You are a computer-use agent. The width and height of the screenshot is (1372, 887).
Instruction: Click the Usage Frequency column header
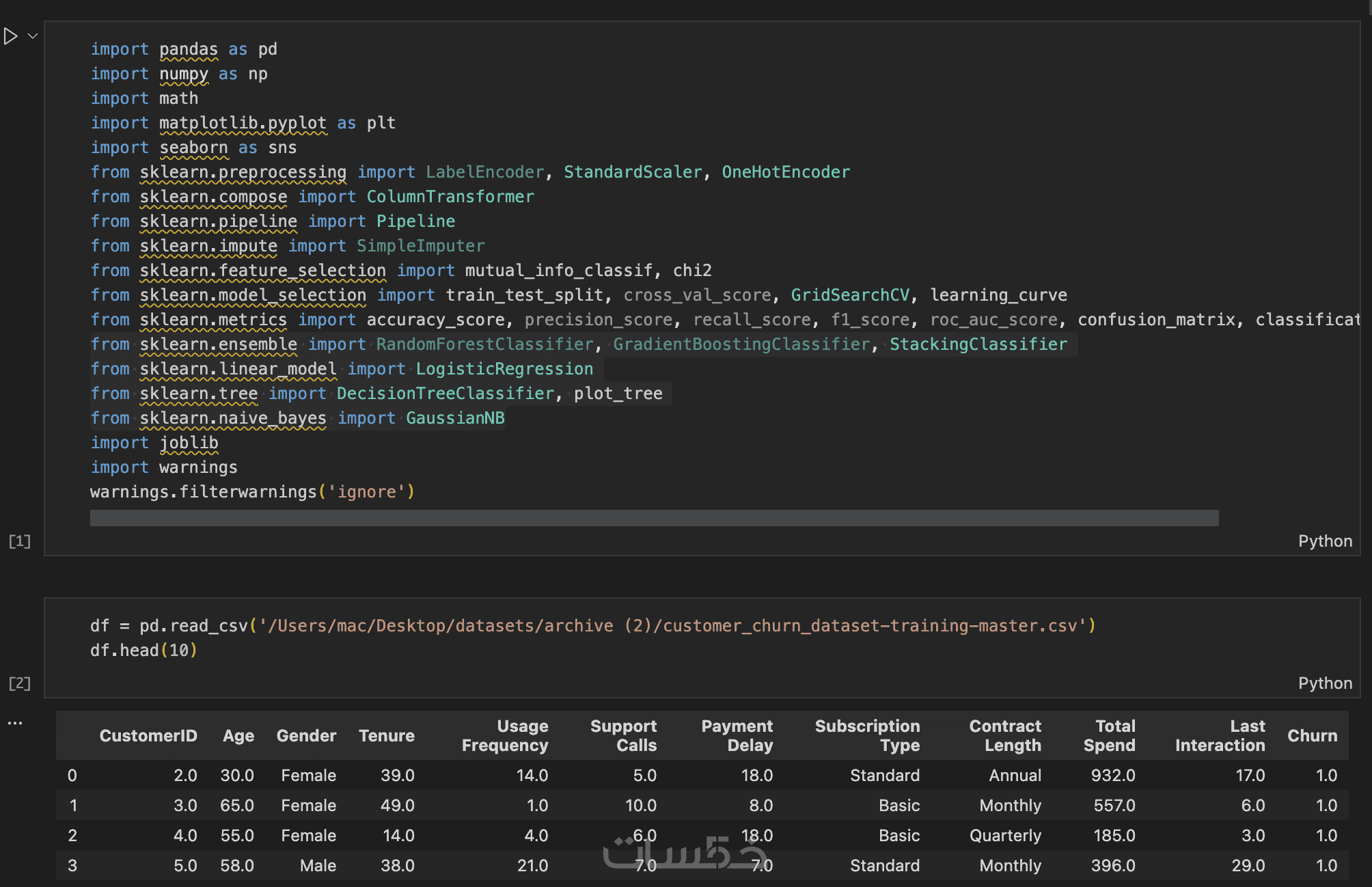point(505,736)
